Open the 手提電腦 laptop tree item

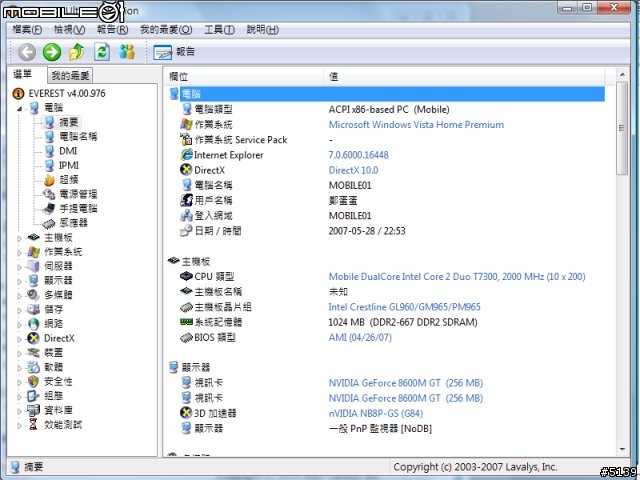78,208
